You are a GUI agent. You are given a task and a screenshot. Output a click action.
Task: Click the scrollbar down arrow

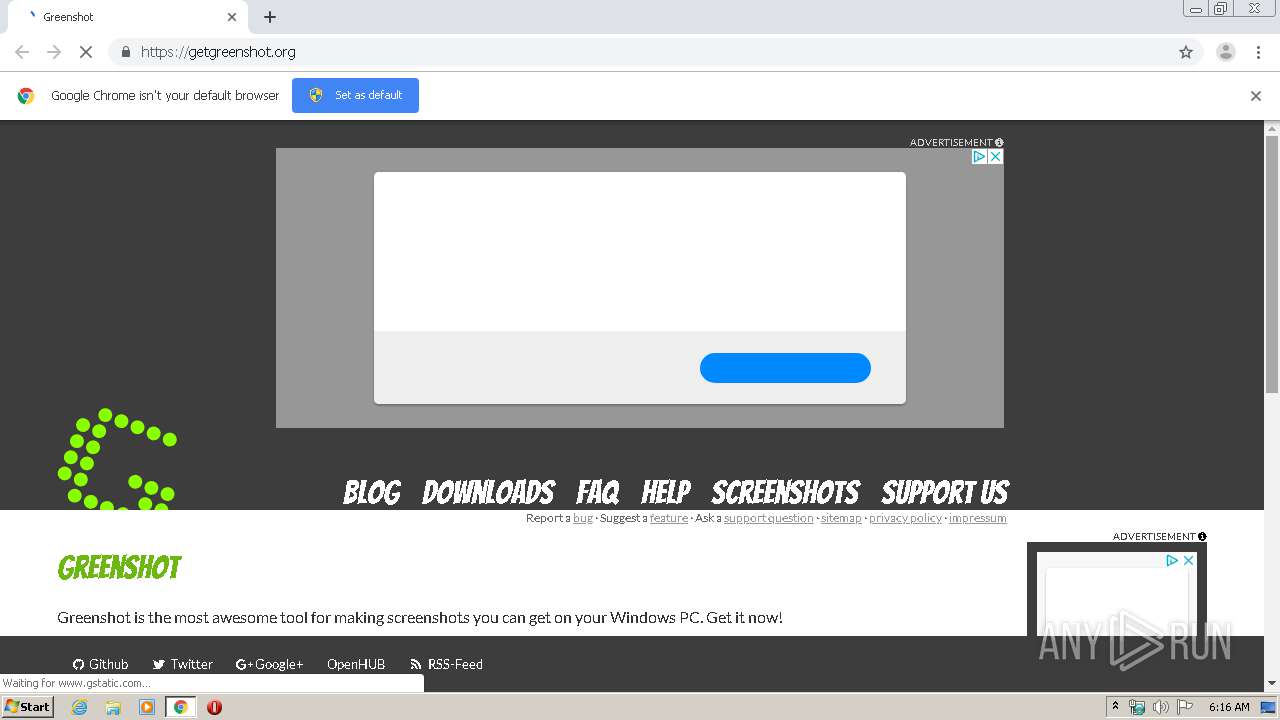click(1272, 684)
